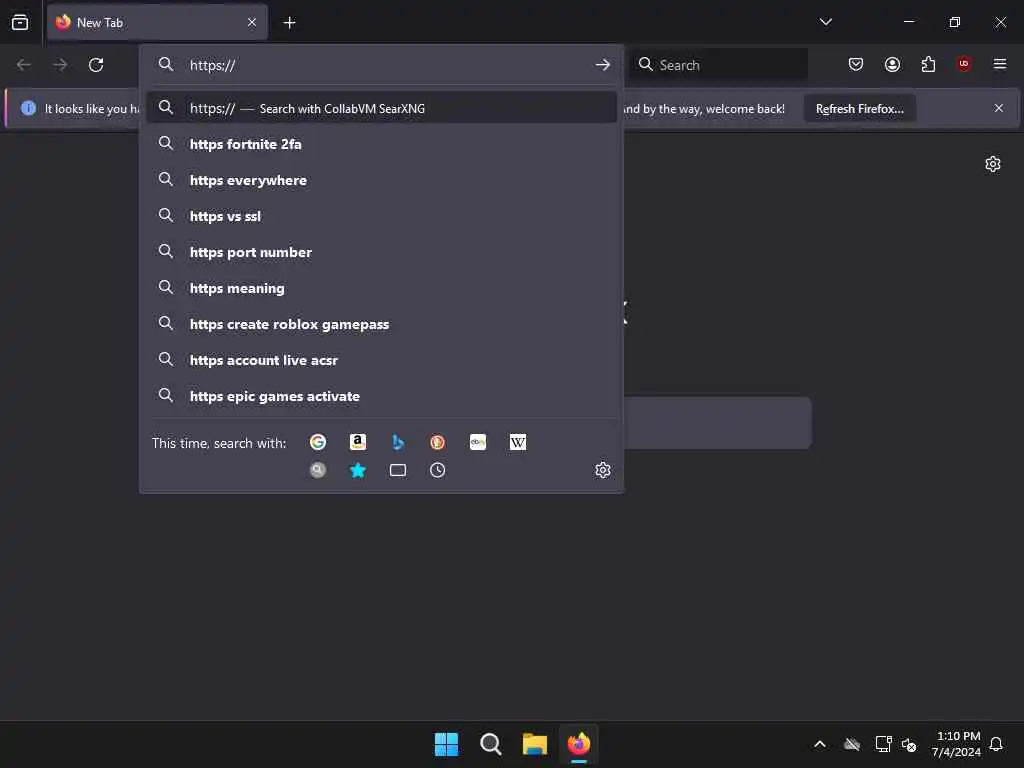Open the Extensions puzzle icon
This screenshot has height=768, width=1024.
(928, 64)
